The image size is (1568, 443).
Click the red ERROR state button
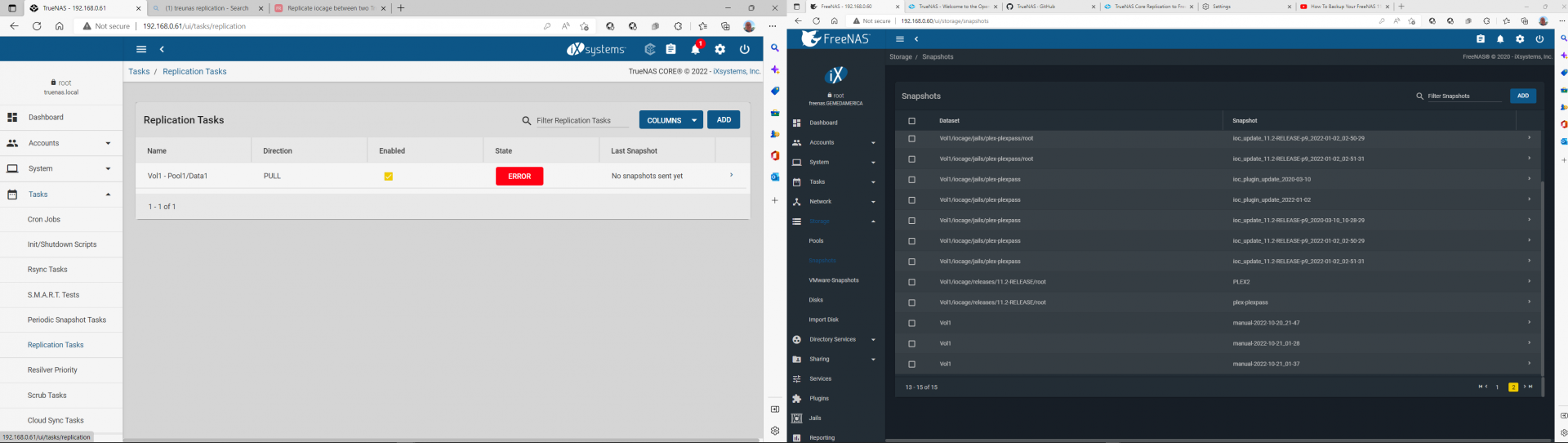pyautogui.click(x=519, y=176)
